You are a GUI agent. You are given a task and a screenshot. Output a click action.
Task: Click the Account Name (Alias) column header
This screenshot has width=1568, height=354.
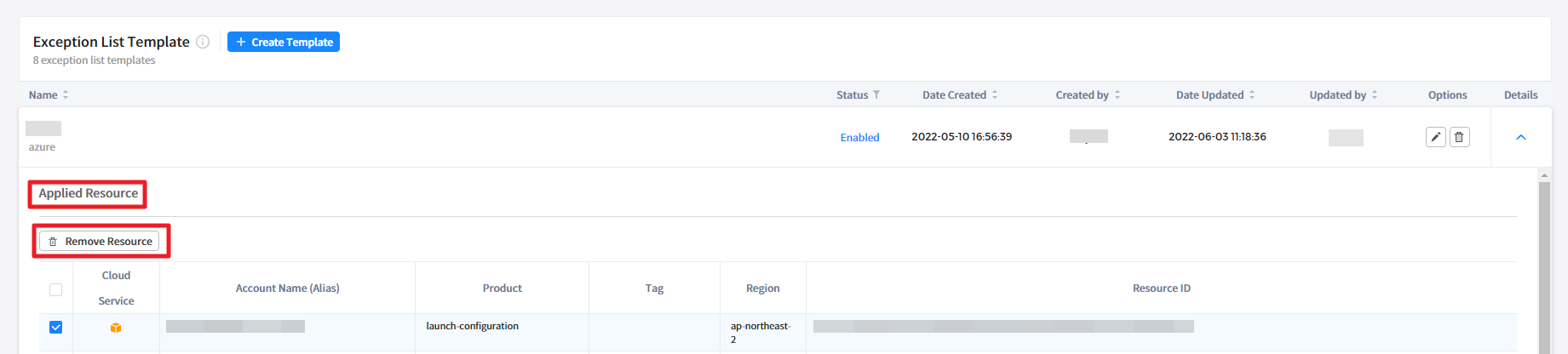[287, 288]
